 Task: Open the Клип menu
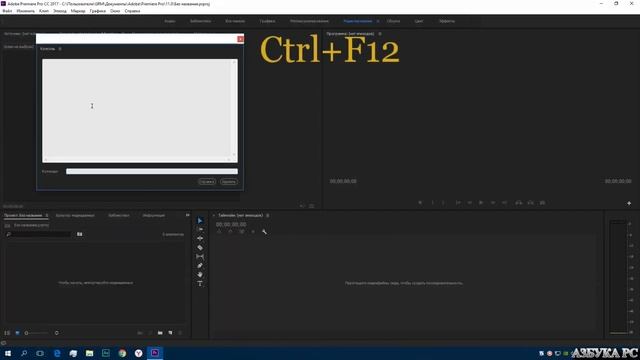click(44, 11)
